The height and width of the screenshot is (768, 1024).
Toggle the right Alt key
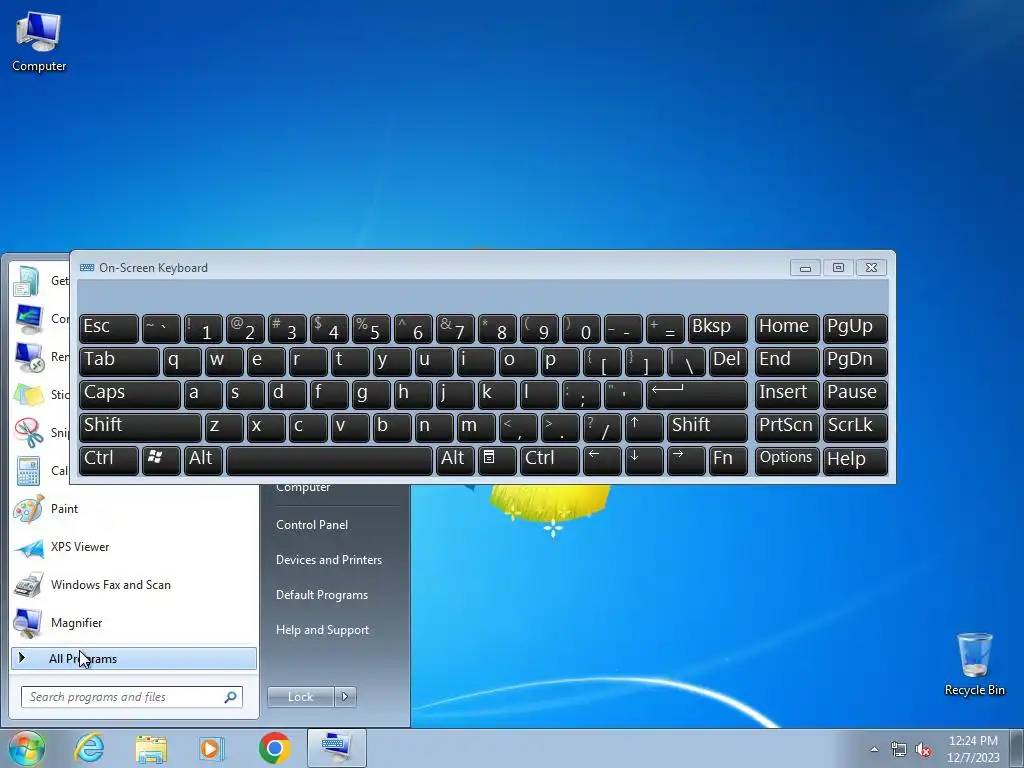click(x=455, y=460)
